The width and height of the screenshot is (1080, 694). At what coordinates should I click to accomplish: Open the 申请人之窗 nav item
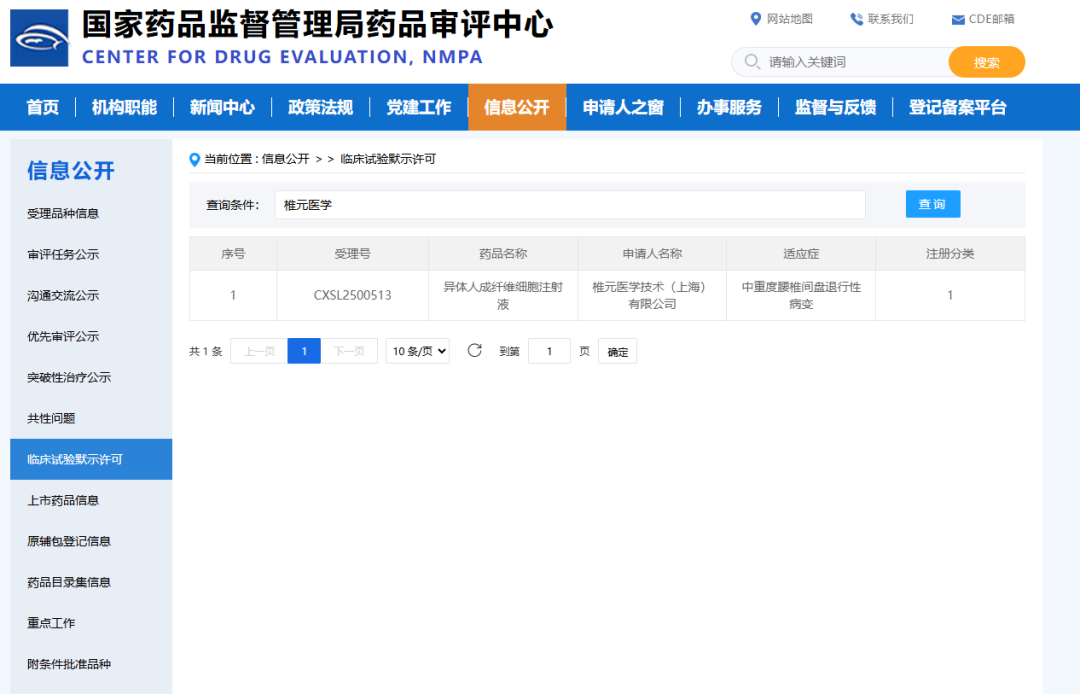pos(623,107)
